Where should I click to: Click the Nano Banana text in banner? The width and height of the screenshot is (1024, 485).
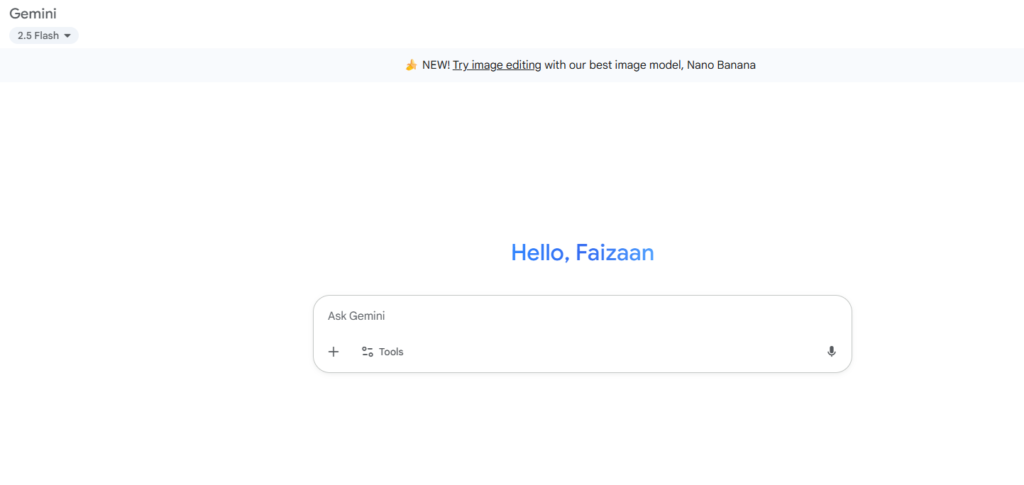[722, 65]
